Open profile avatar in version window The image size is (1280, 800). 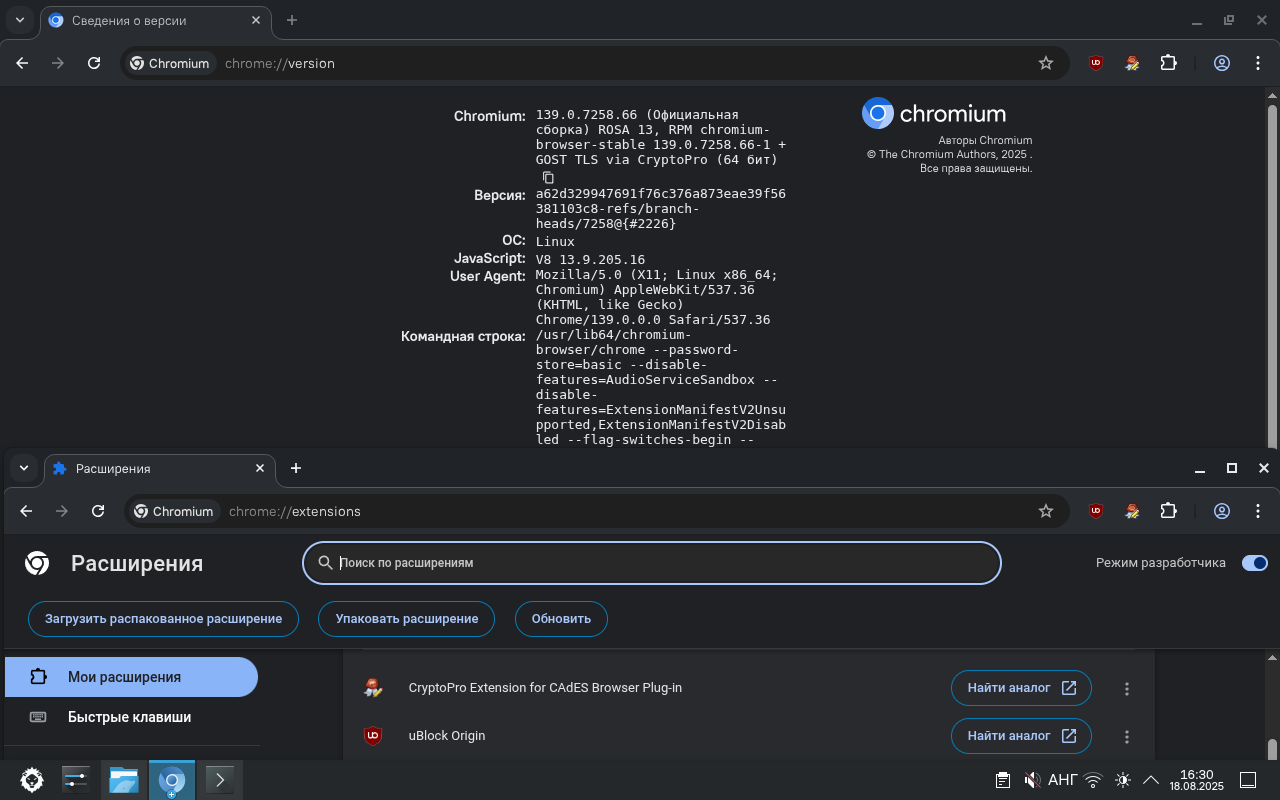point(1222,63)
